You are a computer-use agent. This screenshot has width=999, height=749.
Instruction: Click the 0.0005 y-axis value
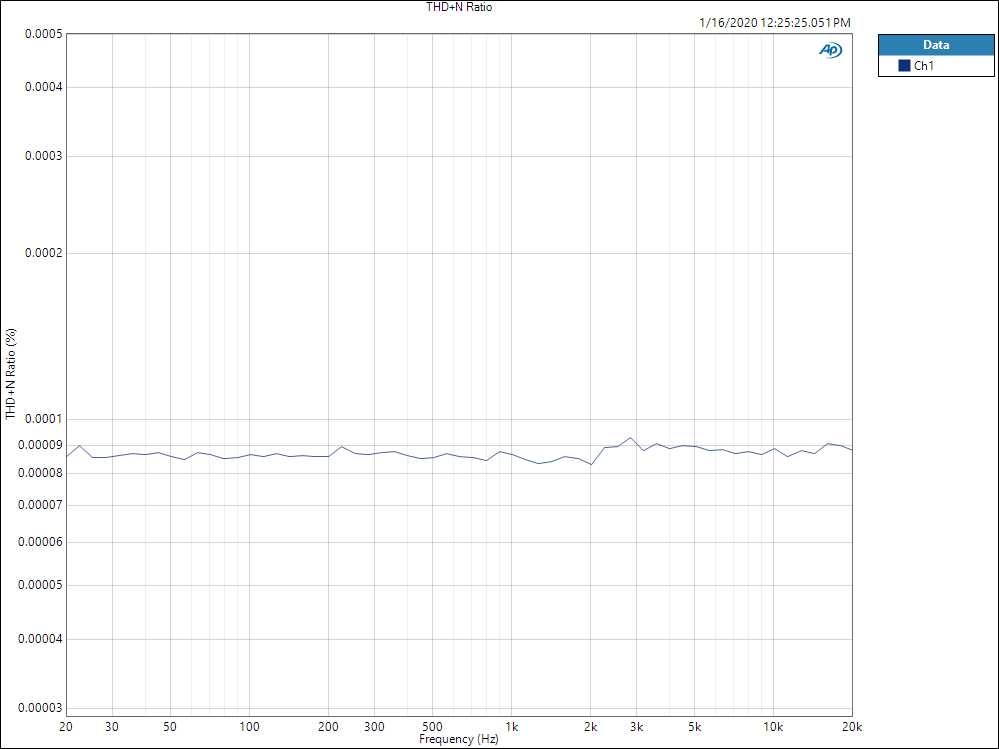[x=44, y=34]
